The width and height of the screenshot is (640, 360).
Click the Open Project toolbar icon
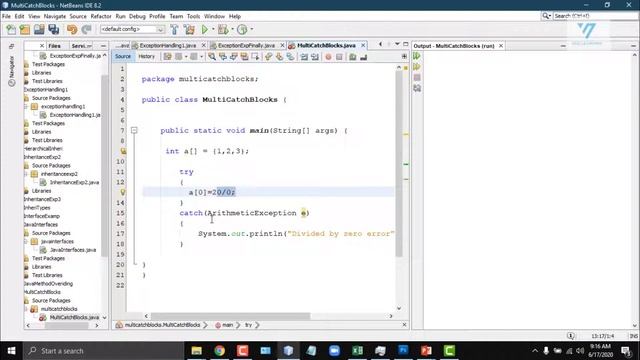(x=39, y=29)
